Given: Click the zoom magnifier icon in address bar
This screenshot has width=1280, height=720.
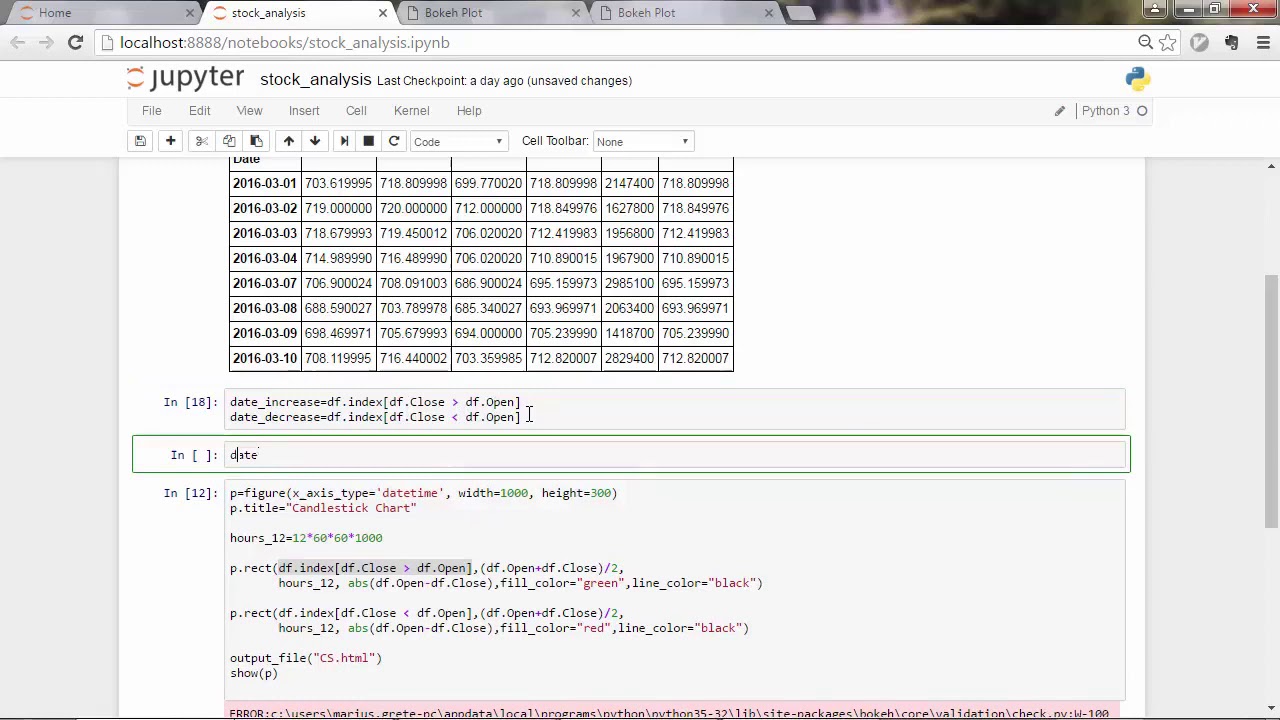Looking at the screenshot, I should click(x=1145, y=42).
